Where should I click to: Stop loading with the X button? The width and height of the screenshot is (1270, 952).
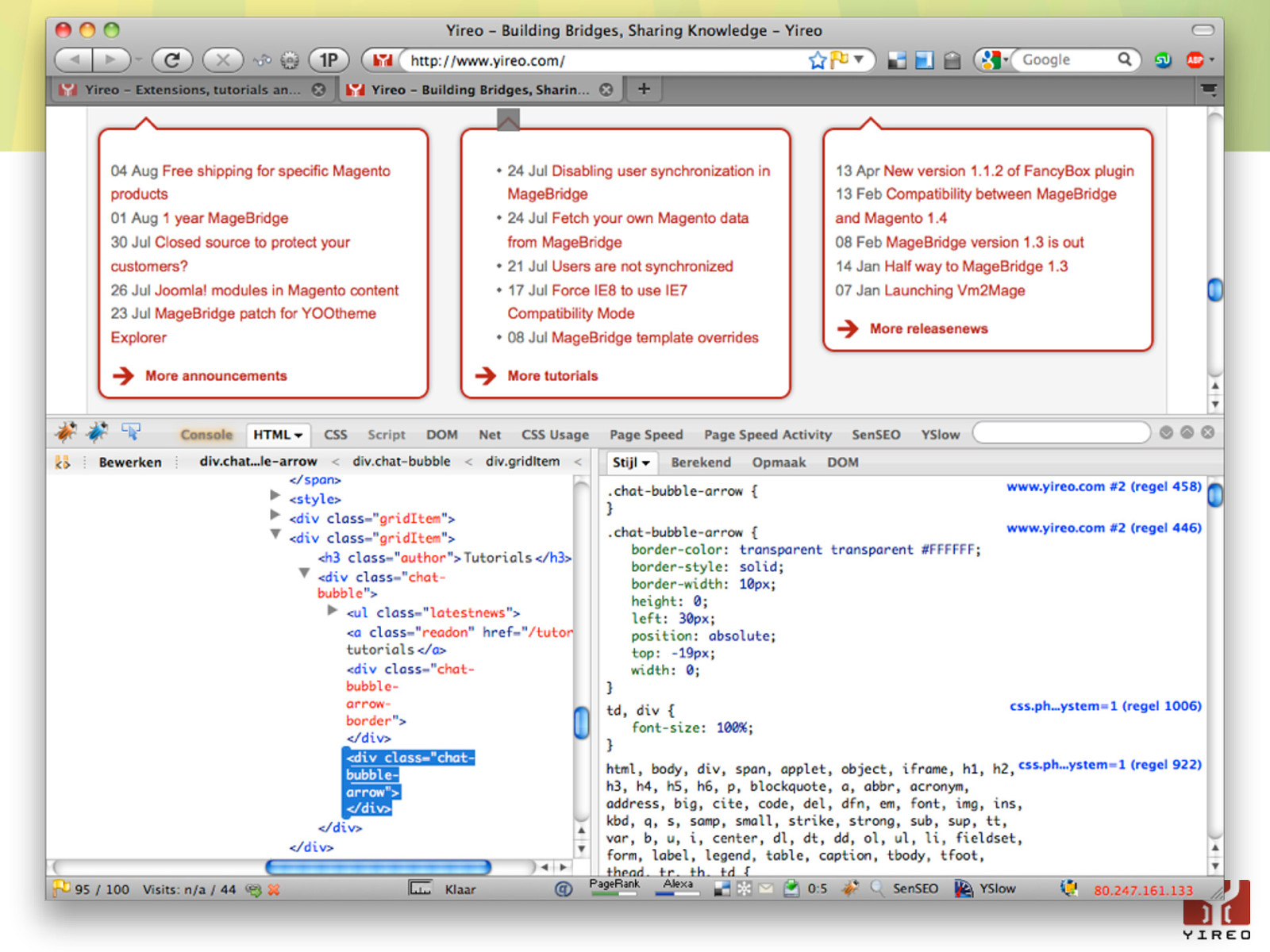pyautogui.click(x=223, y=59)
